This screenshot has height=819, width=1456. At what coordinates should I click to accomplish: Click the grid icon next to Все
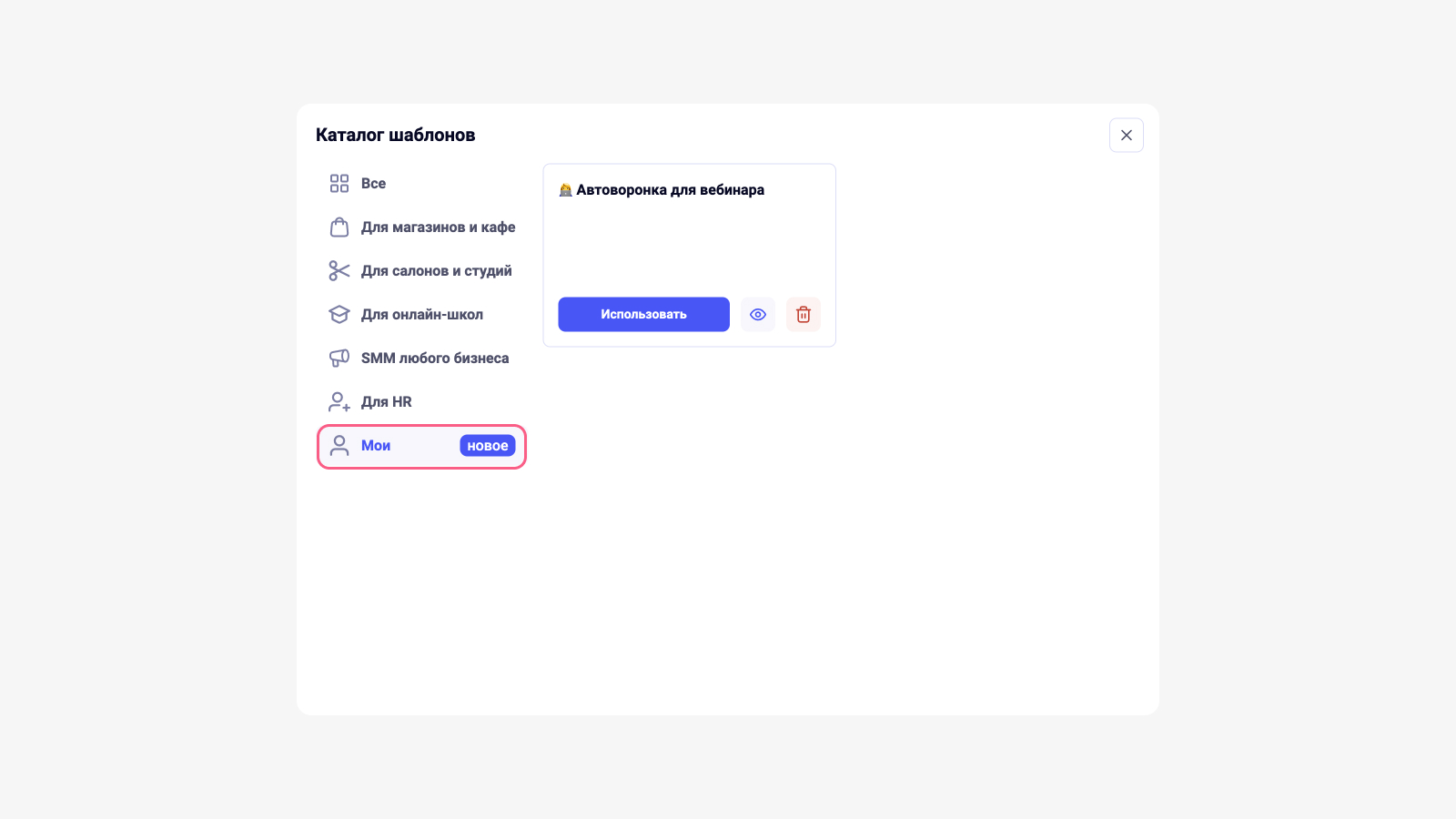click(x=339, y=184)
